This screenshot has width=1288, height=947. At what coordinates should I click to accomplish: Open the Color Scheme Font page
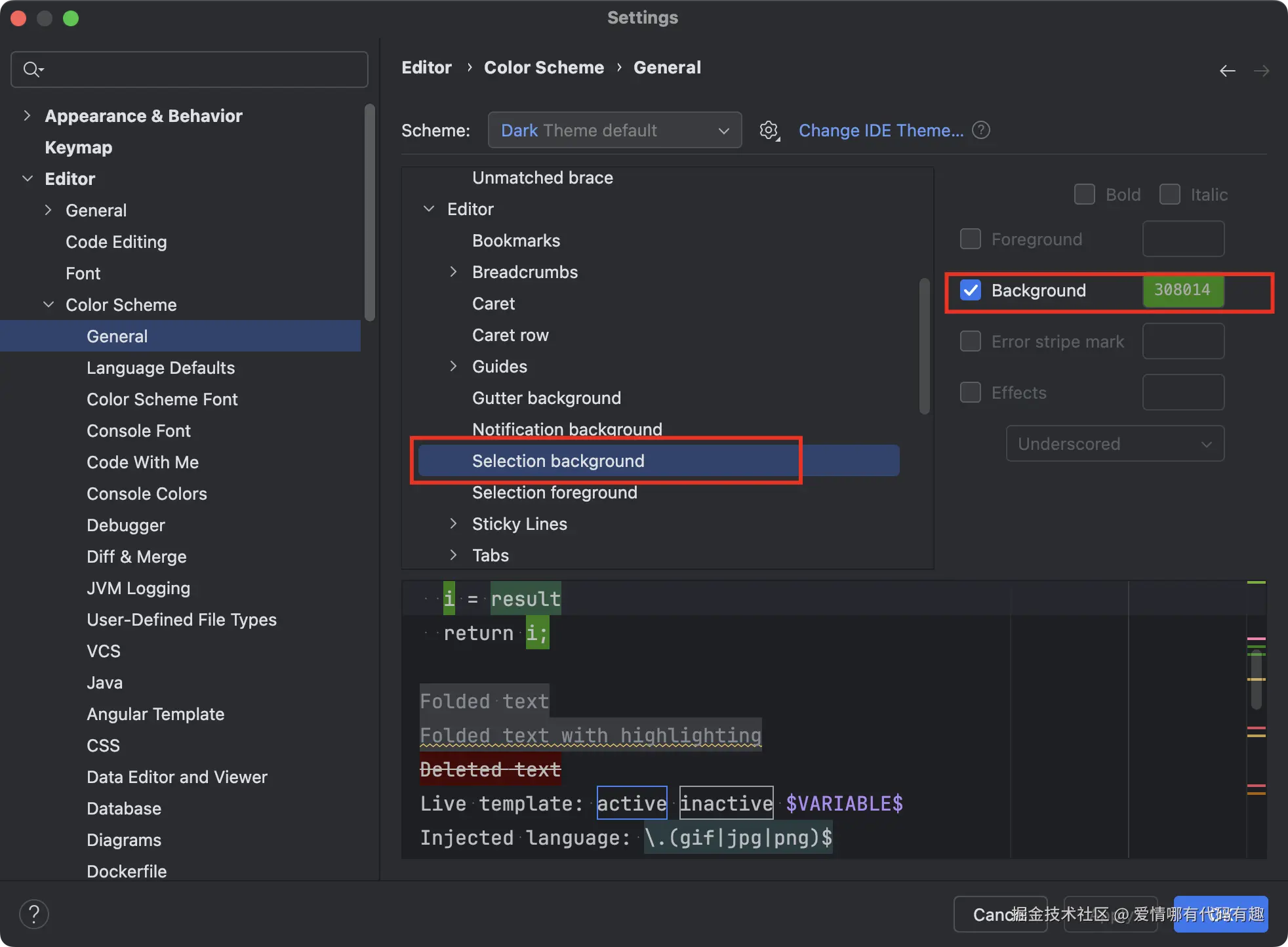[162, 399]
